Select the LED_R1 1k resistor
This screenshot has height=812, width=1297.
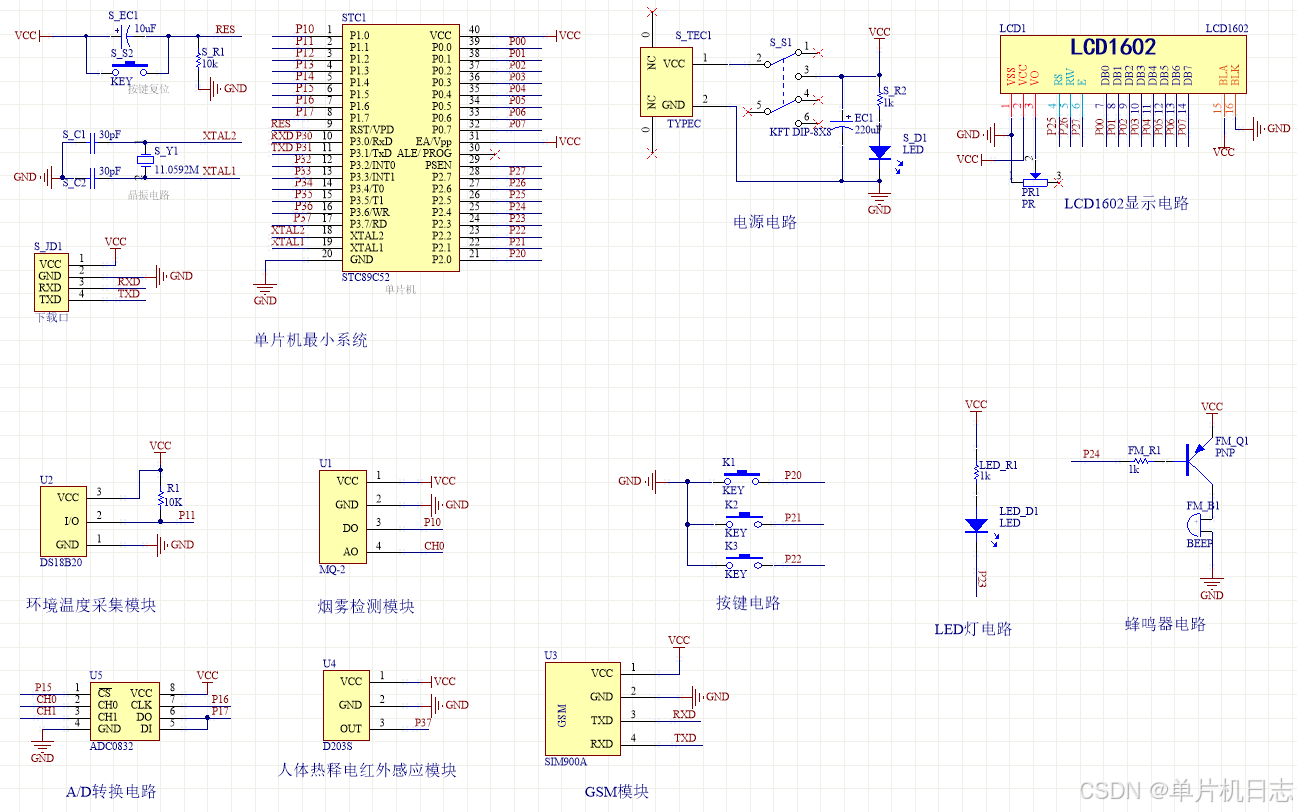point(976,474)
